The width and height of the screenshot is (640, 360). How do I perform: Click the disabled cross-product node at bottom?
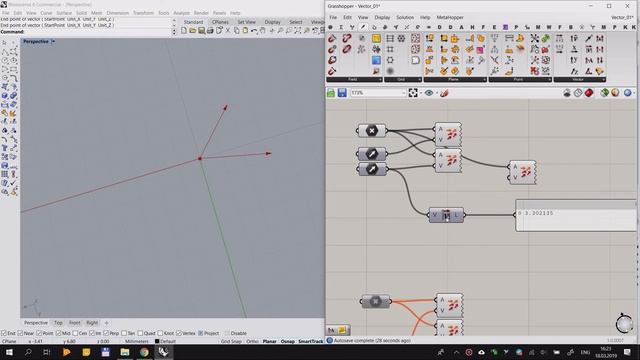pyautogui.click(x=376, y=302)
